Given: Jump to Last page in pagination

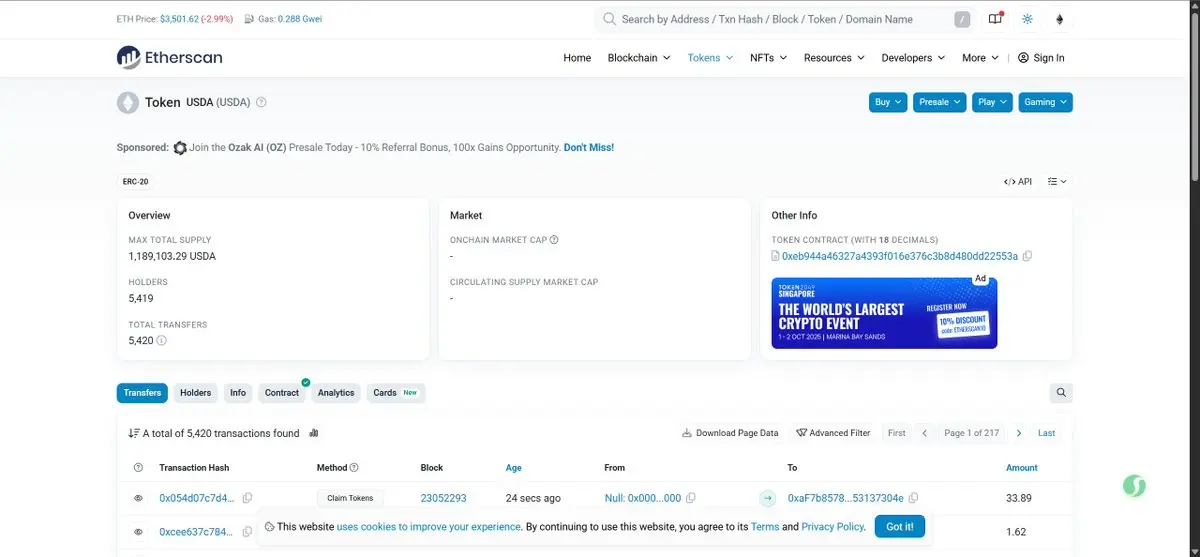Looking at the screenshot, I should tap(1046, 433).
